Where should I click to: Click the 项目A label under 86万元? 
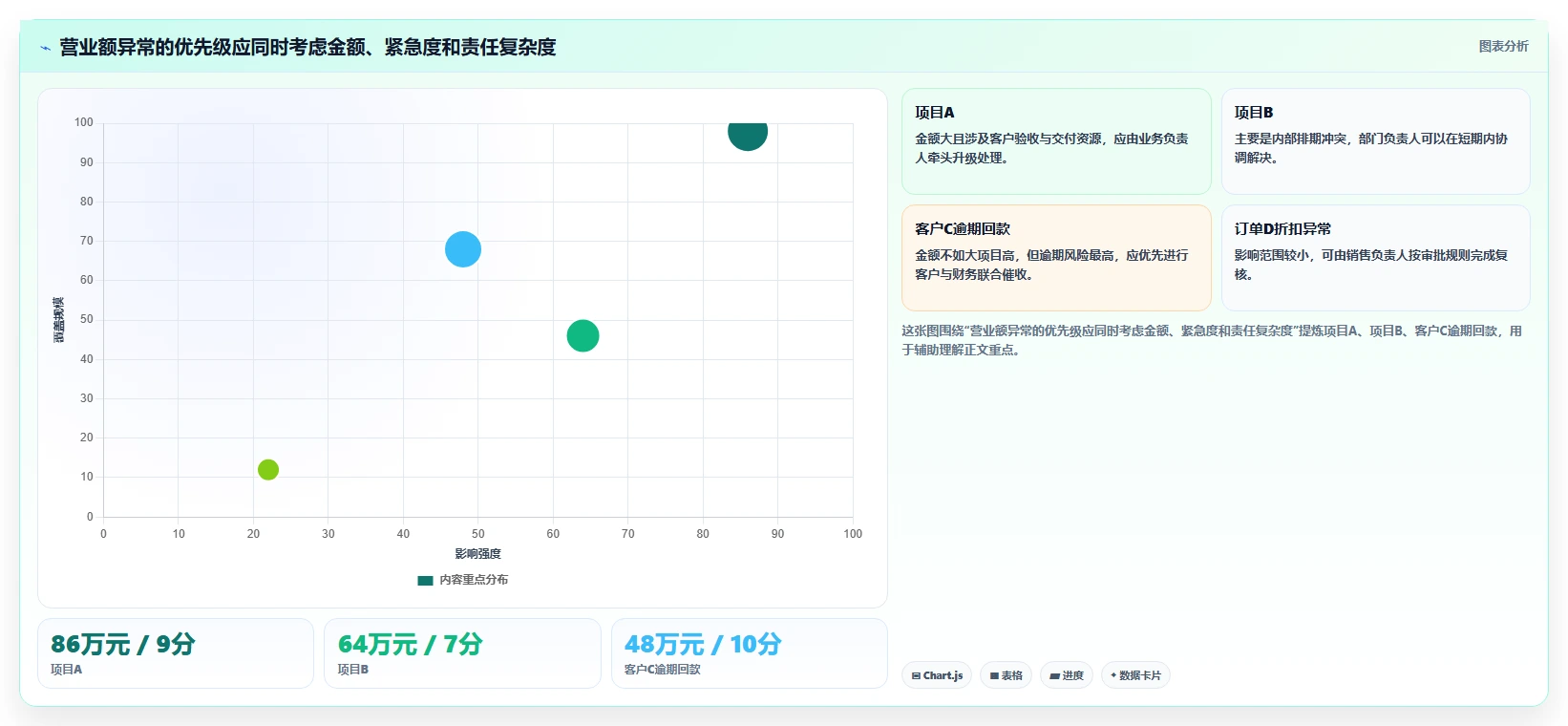(66, 670)
